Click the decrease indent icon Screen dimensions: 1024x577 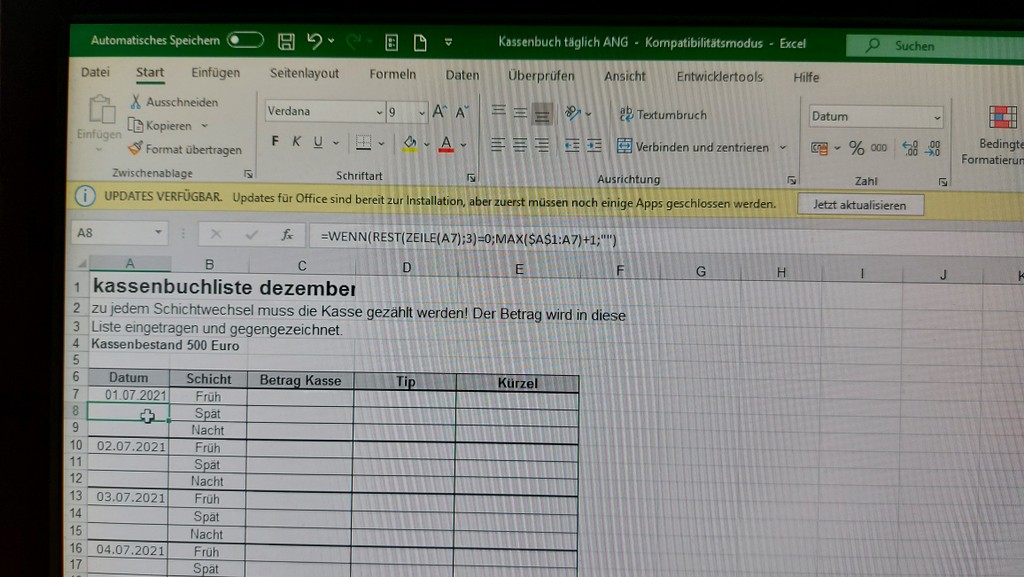tap(572, 146)
